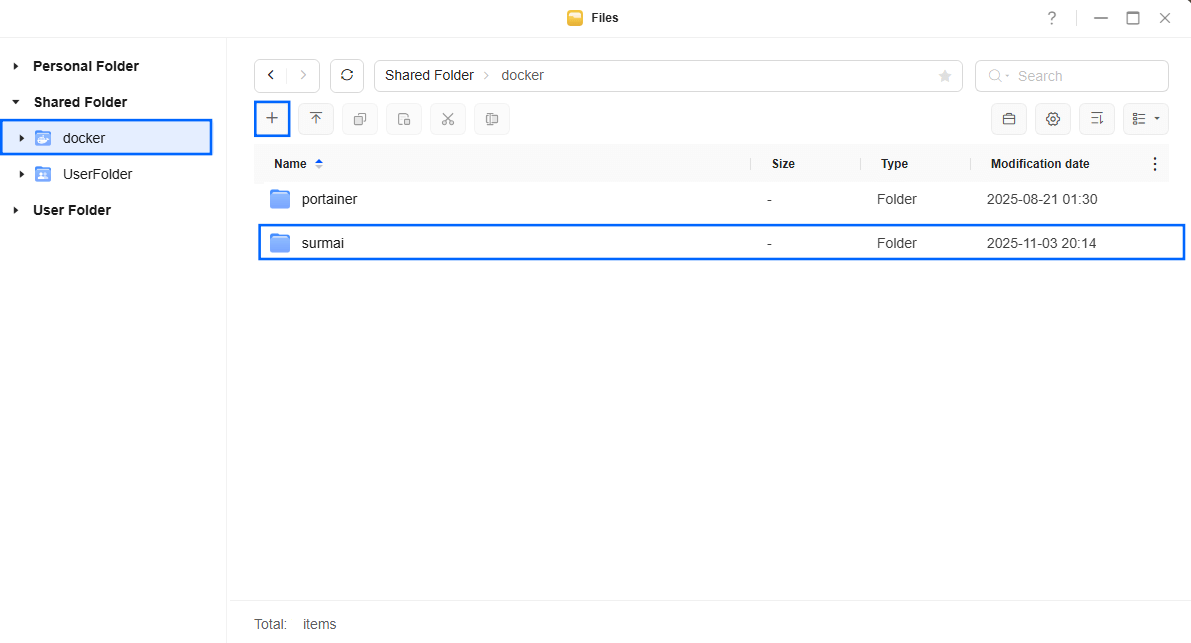The image size is (1191, 643).
Task: Expand the bottom User Folder tree node
Action: (16, 210)
